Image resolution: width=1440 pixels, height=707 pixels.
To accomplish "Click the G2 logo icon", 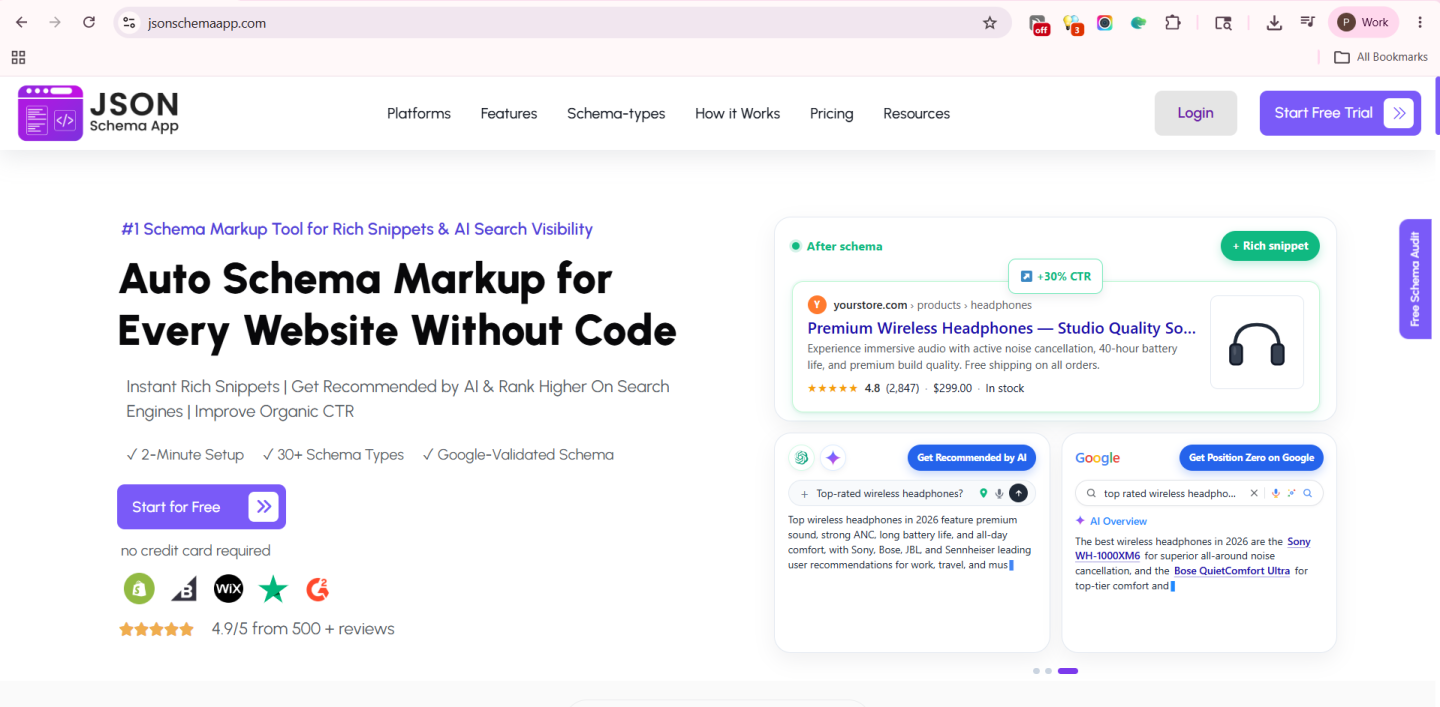I will (318, 589).
